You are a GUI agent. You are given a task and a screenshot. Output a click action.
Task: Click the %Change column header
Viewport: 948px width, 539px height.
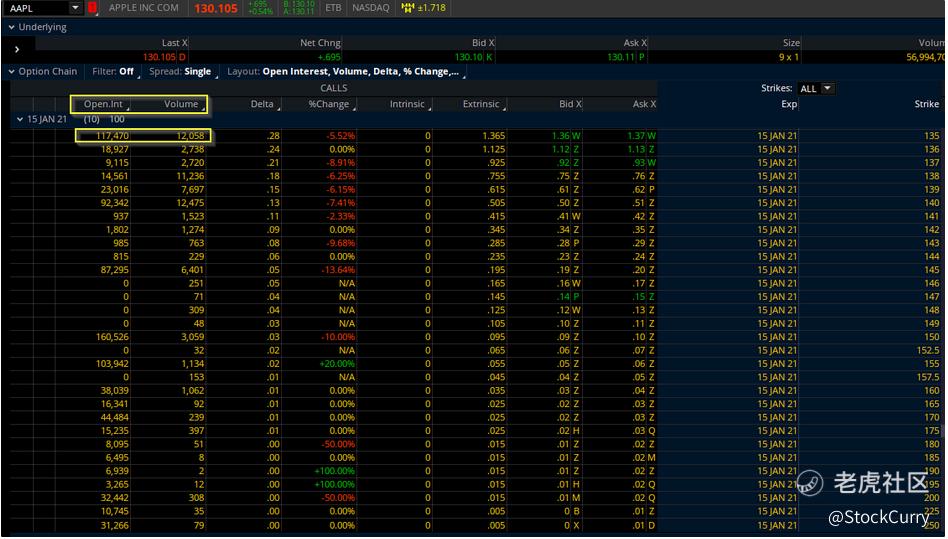click(x=329, y=104)
